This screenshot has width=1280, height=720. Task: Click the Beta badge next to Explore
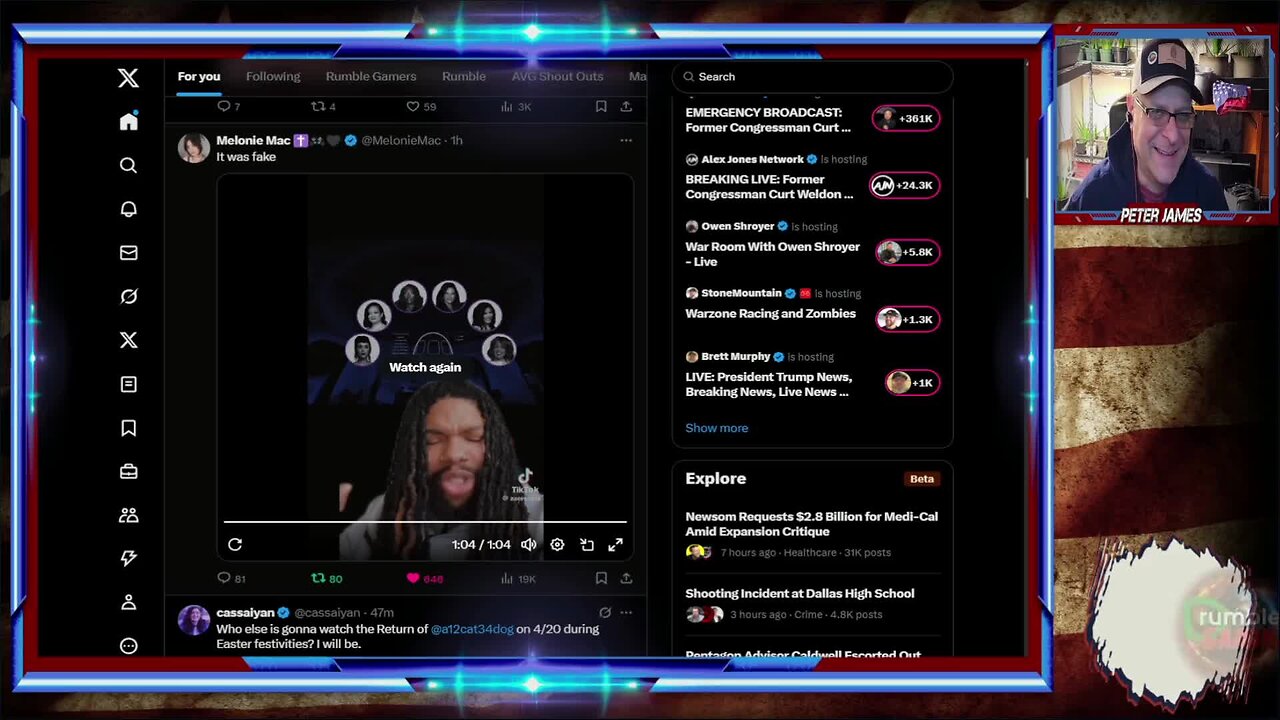point(922,479)
